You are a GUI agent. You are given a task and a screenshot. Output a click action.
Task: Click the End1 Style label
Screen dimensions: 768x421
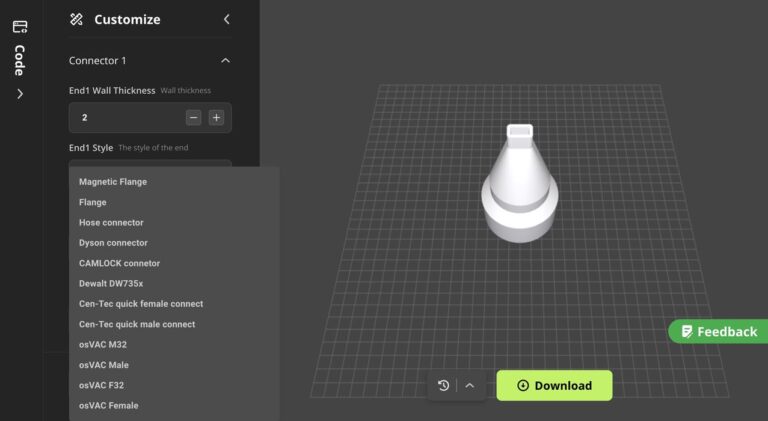click(x=91, y=148)
